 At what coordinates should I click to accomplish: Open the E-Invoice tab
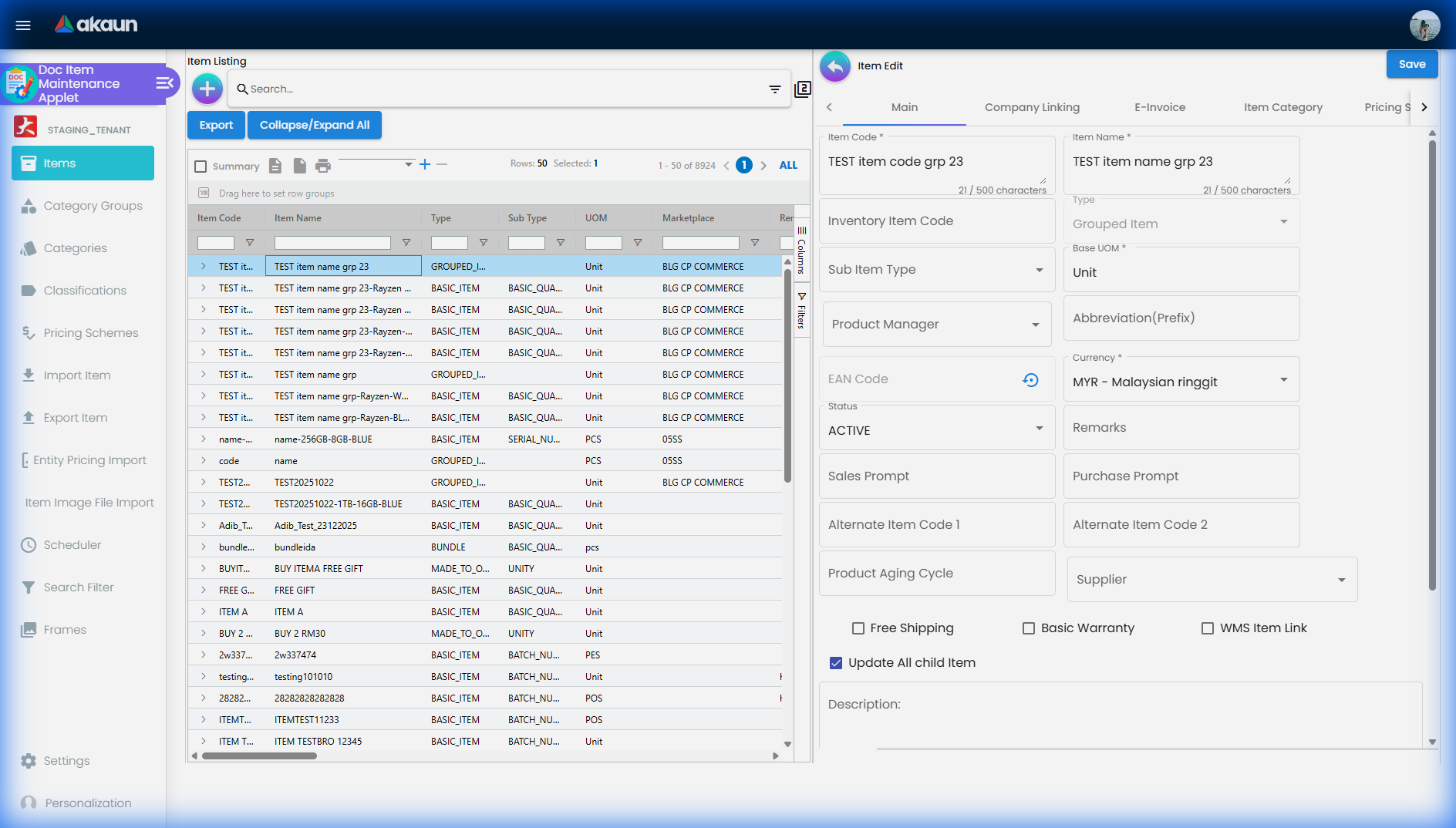point(1159,107)
